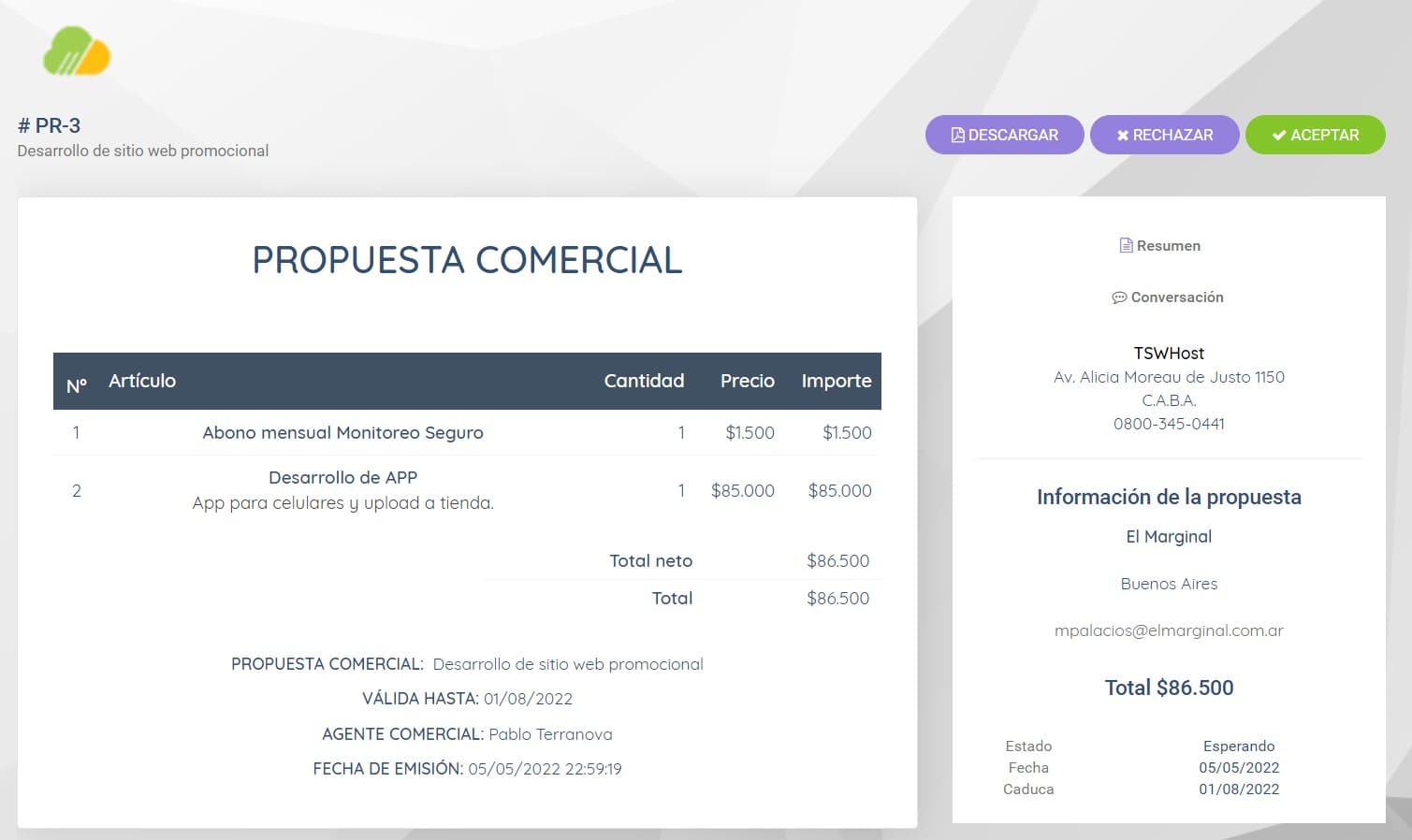This screenshot has height=840, width=1412.
Task: Click the speech bubble icon next to Conversación
Action: [1119, 297]
